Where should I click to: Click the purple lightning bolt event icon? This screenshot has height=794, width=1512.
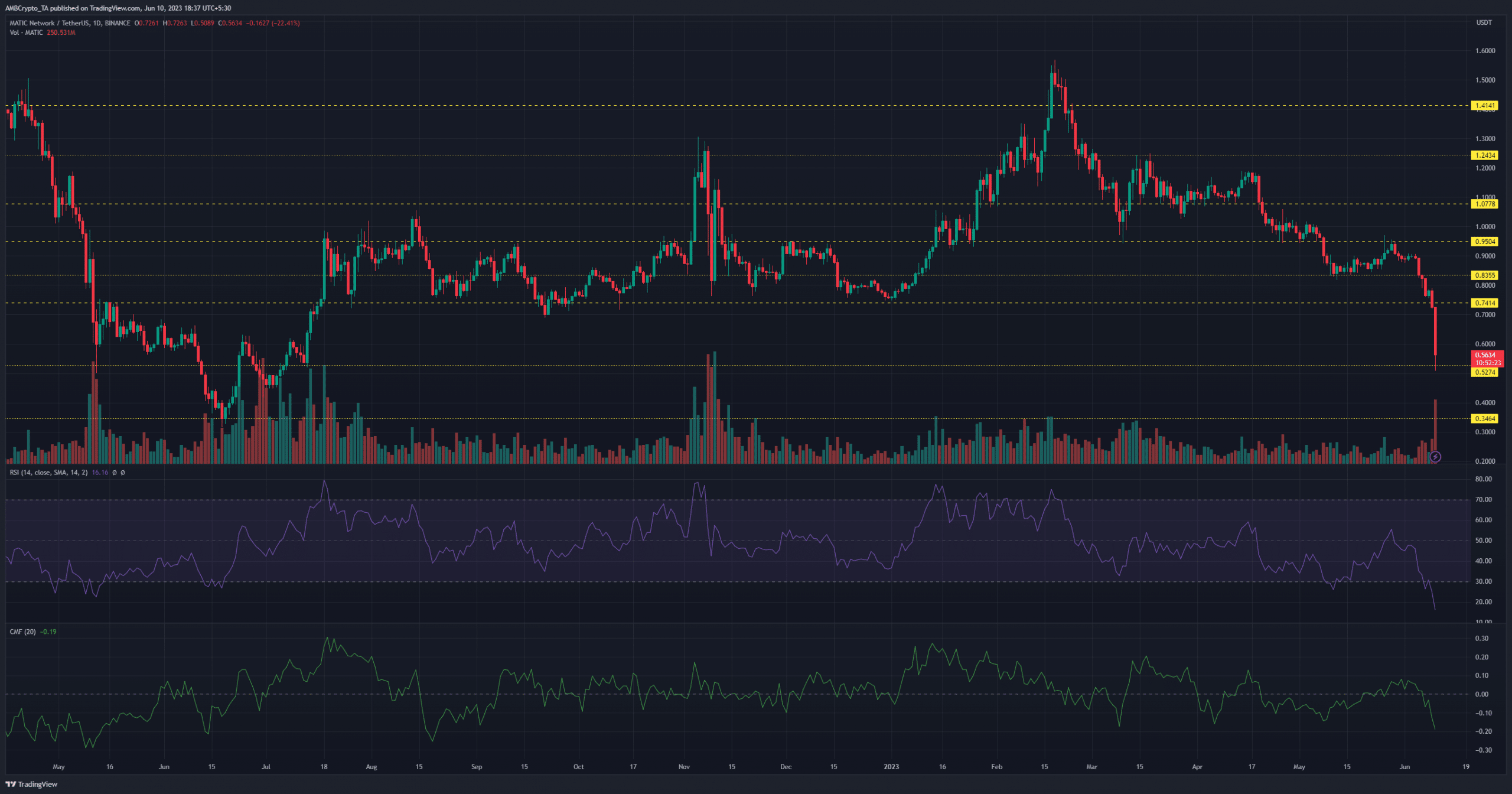point(1435,457)
